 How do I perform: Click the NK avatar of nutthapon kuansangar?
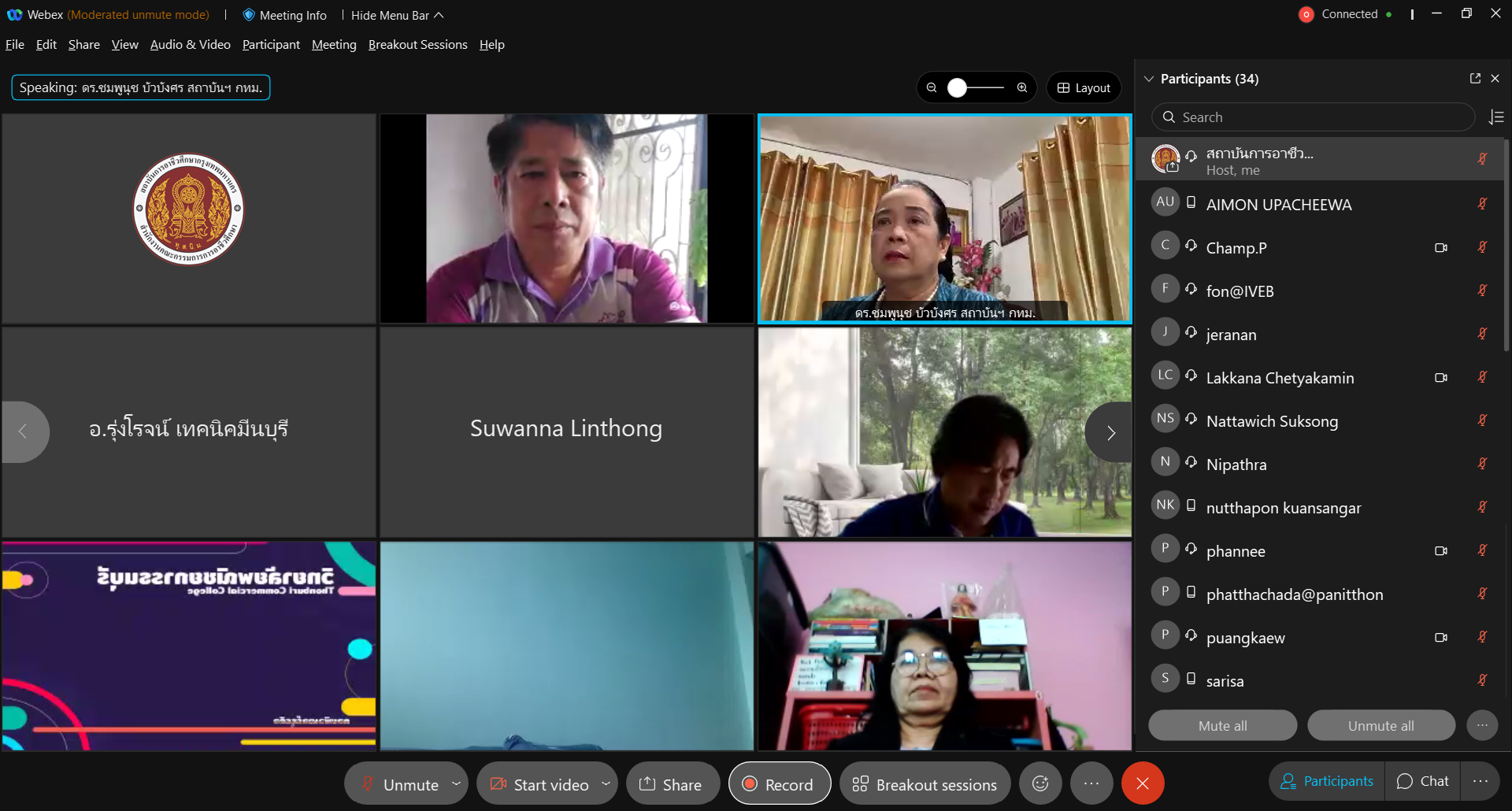tap(1165, 505)
